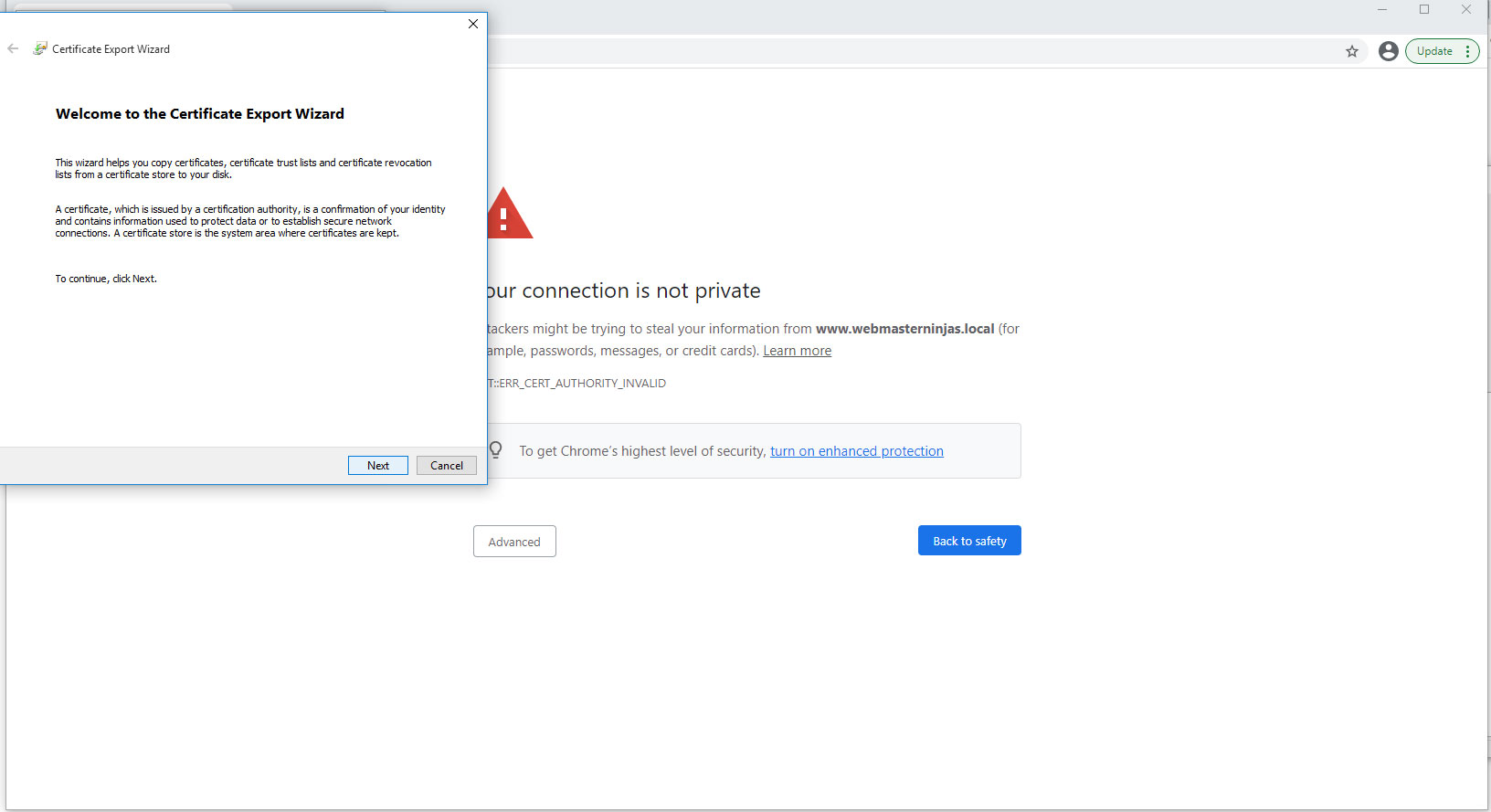Click Back to safety button

tap(969, 541)
